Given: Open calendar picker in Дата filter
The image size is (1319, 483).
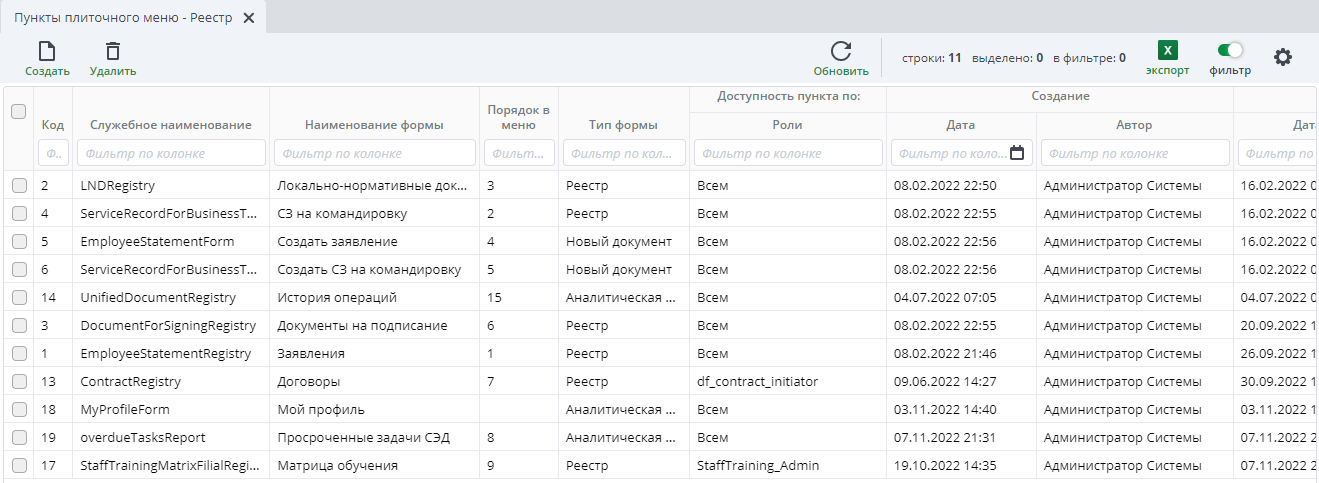Looking at the screenshot, I should [x=1018, y=153].
